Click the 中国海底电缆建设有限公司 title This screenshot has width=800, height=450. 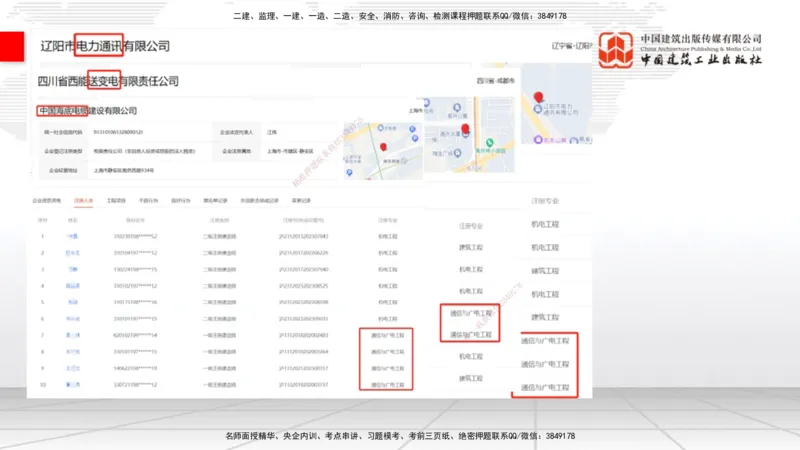(x=88, y=111)
